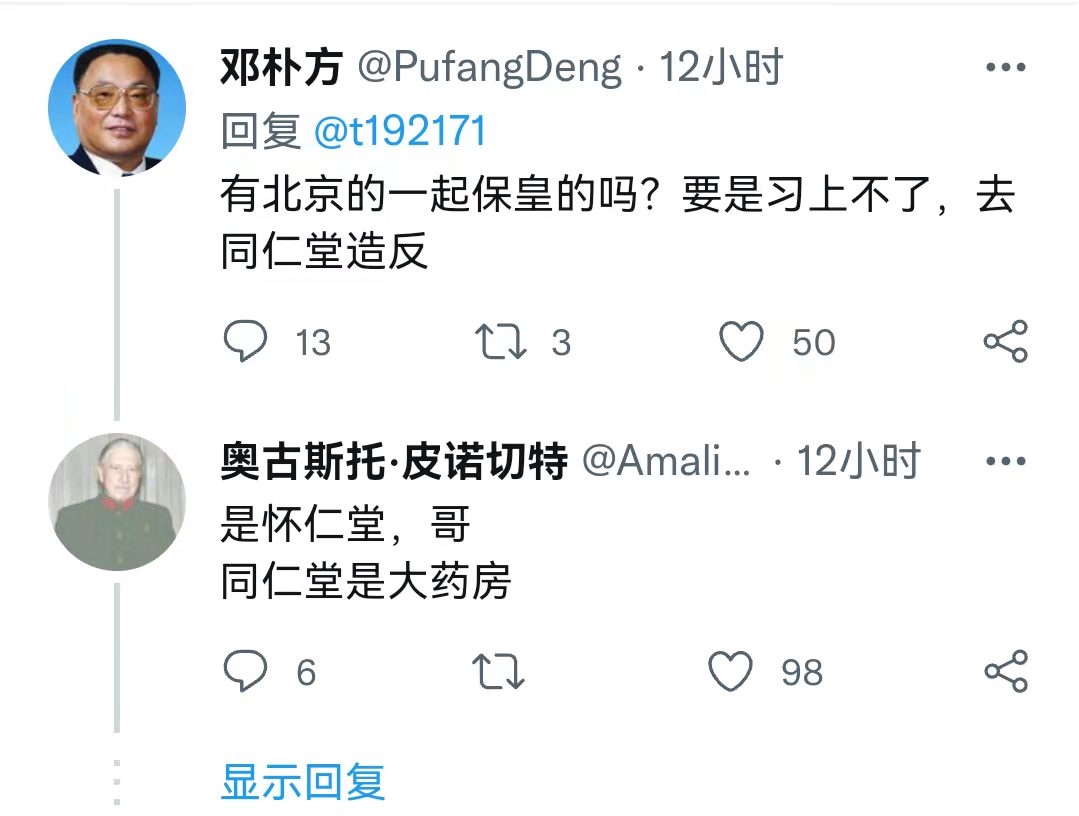Like the tweet with 98 likes
This screenshot has width=1079, height=816.
[x=731, y=671]
